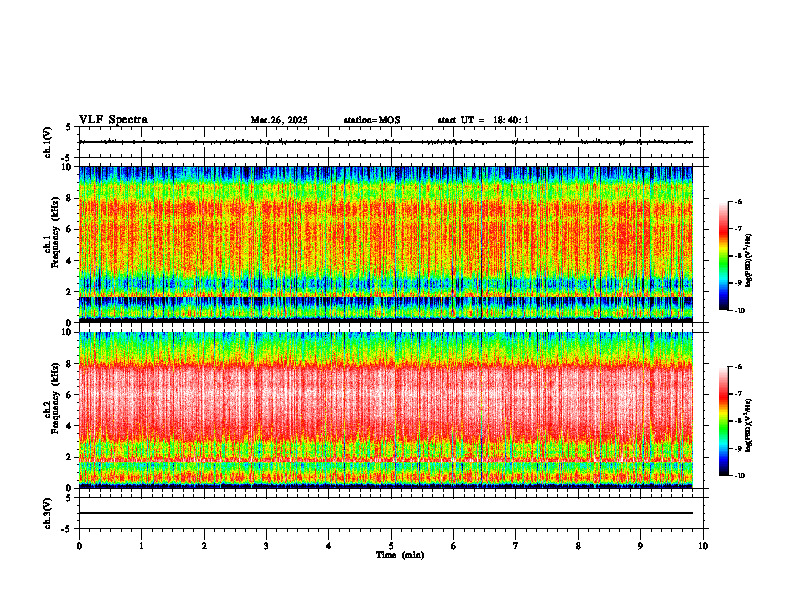792x612 pixels.
Task: Click the ch.2 spectrogram color scale bar
Action: pyautogui.click(x=723, y=421)
